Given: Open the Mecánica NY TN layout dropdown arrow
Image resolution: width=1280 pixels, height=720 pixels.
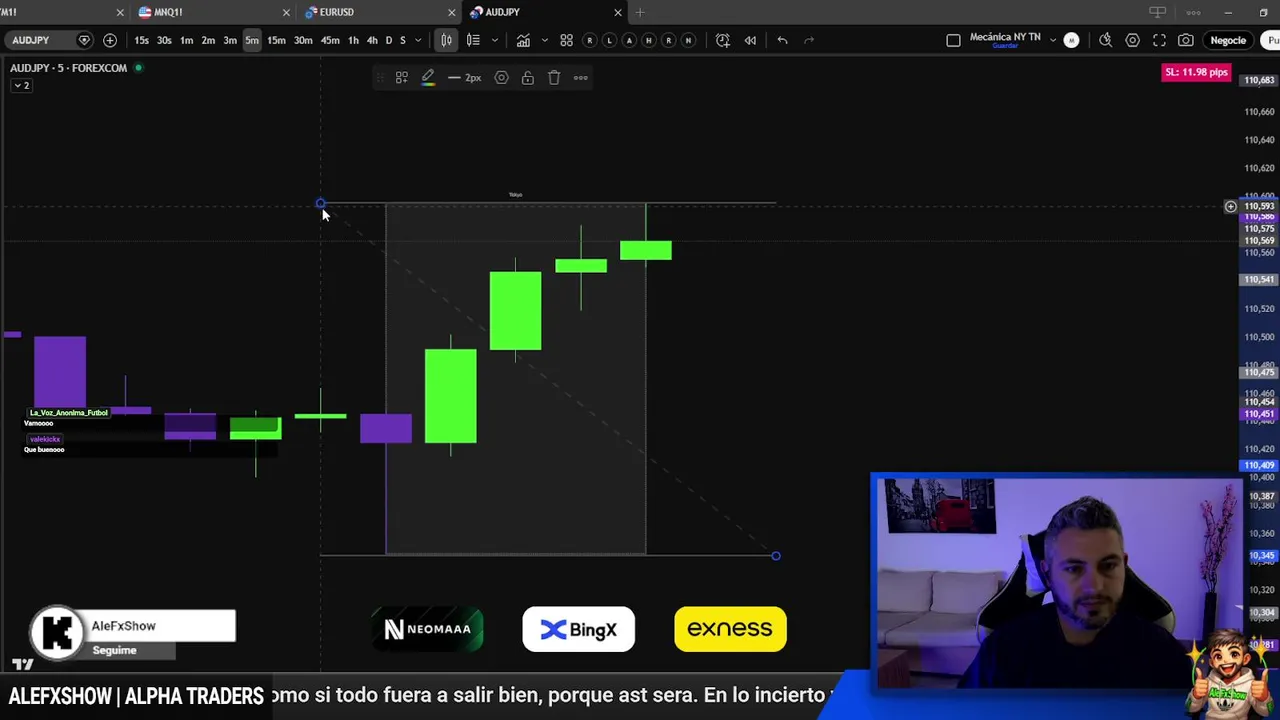Looking at the screenshot, I should tap(1052, 40).
